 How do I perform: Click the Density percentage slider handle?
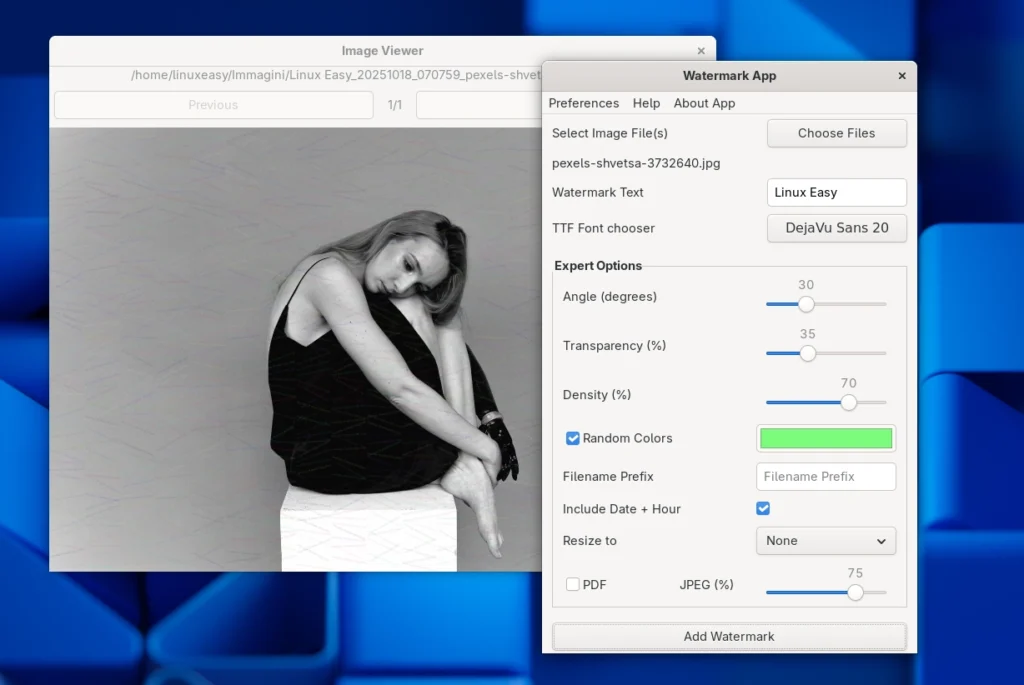click(849, 402)
